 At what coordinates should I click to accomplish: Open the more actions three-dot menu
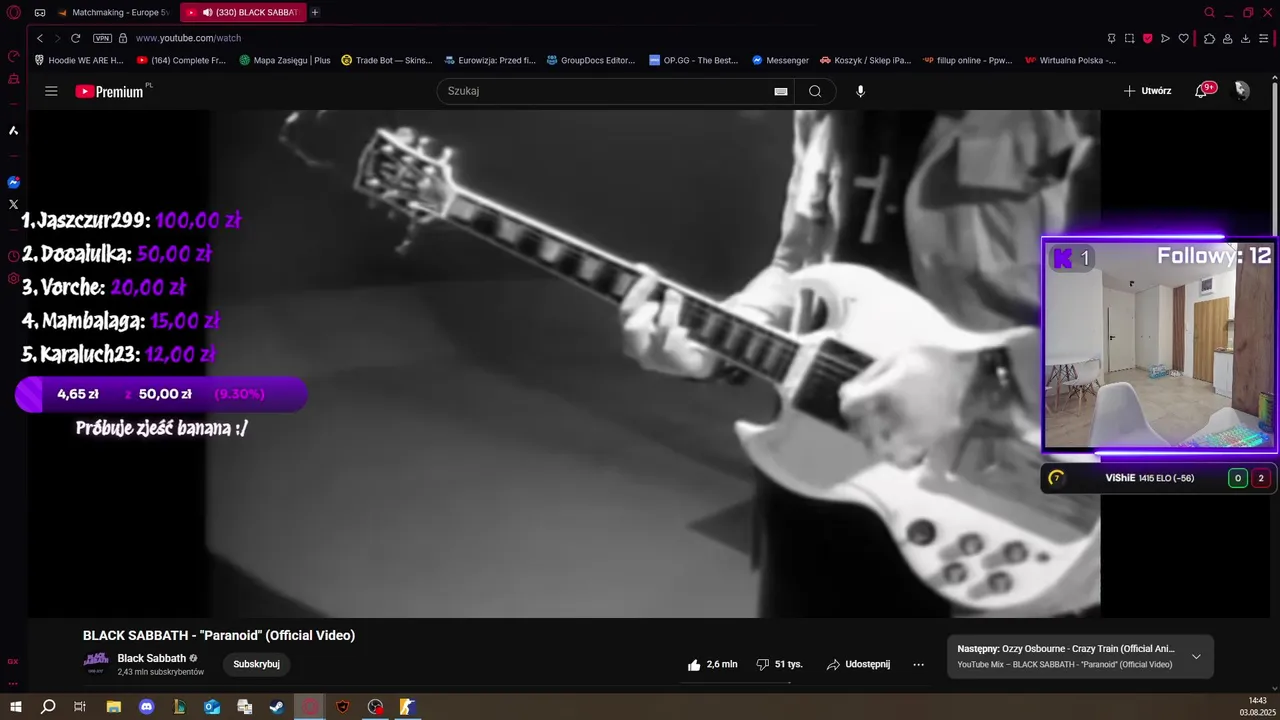918,664
